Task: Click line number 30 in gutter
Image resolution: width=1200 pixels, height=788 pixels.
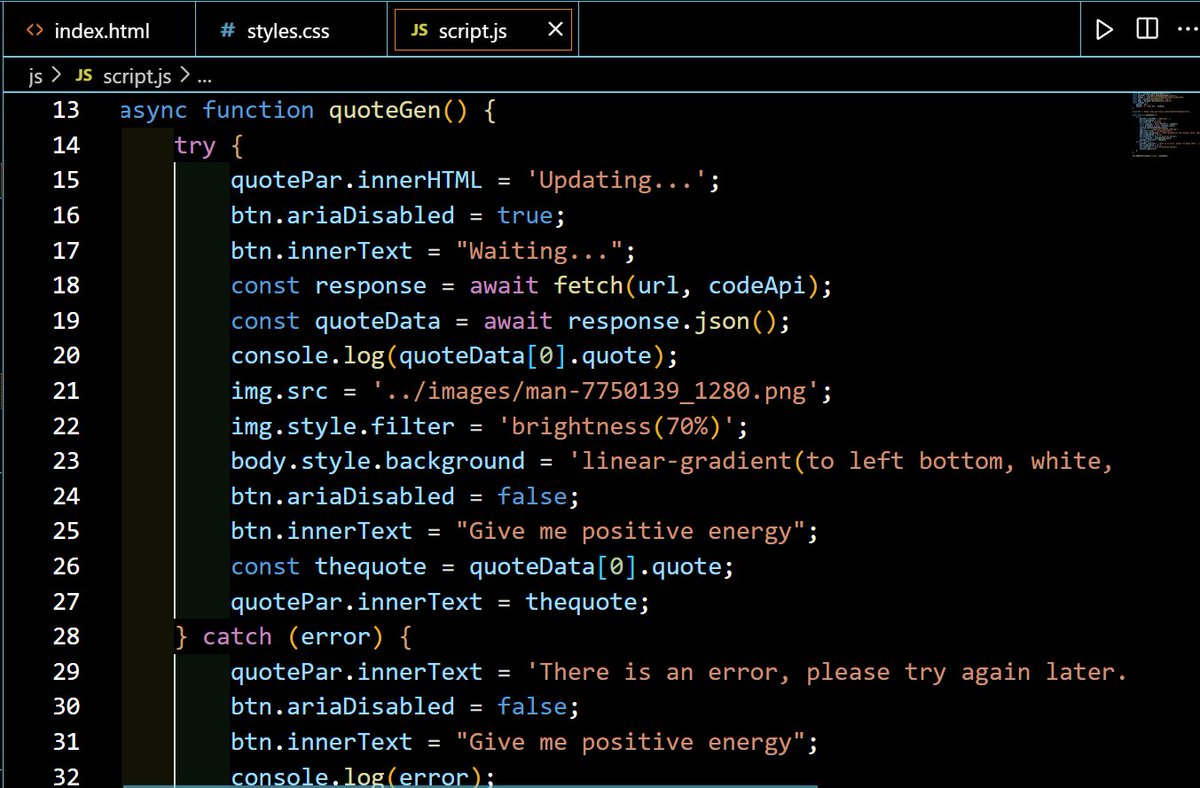Action: [x=66, y=706]
